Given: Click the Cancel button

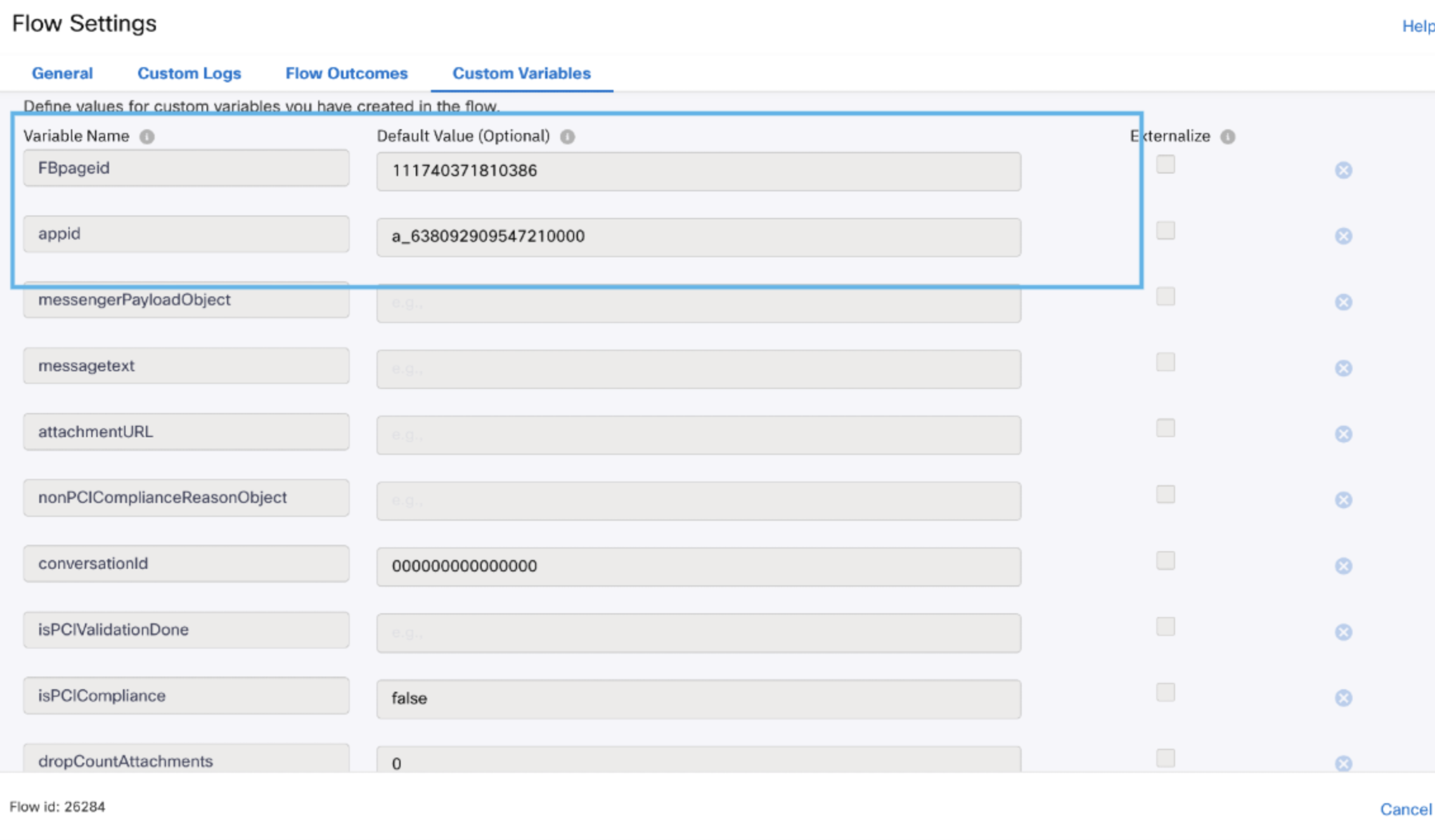Looking at the screenshot, I should tap(1406, 809).
